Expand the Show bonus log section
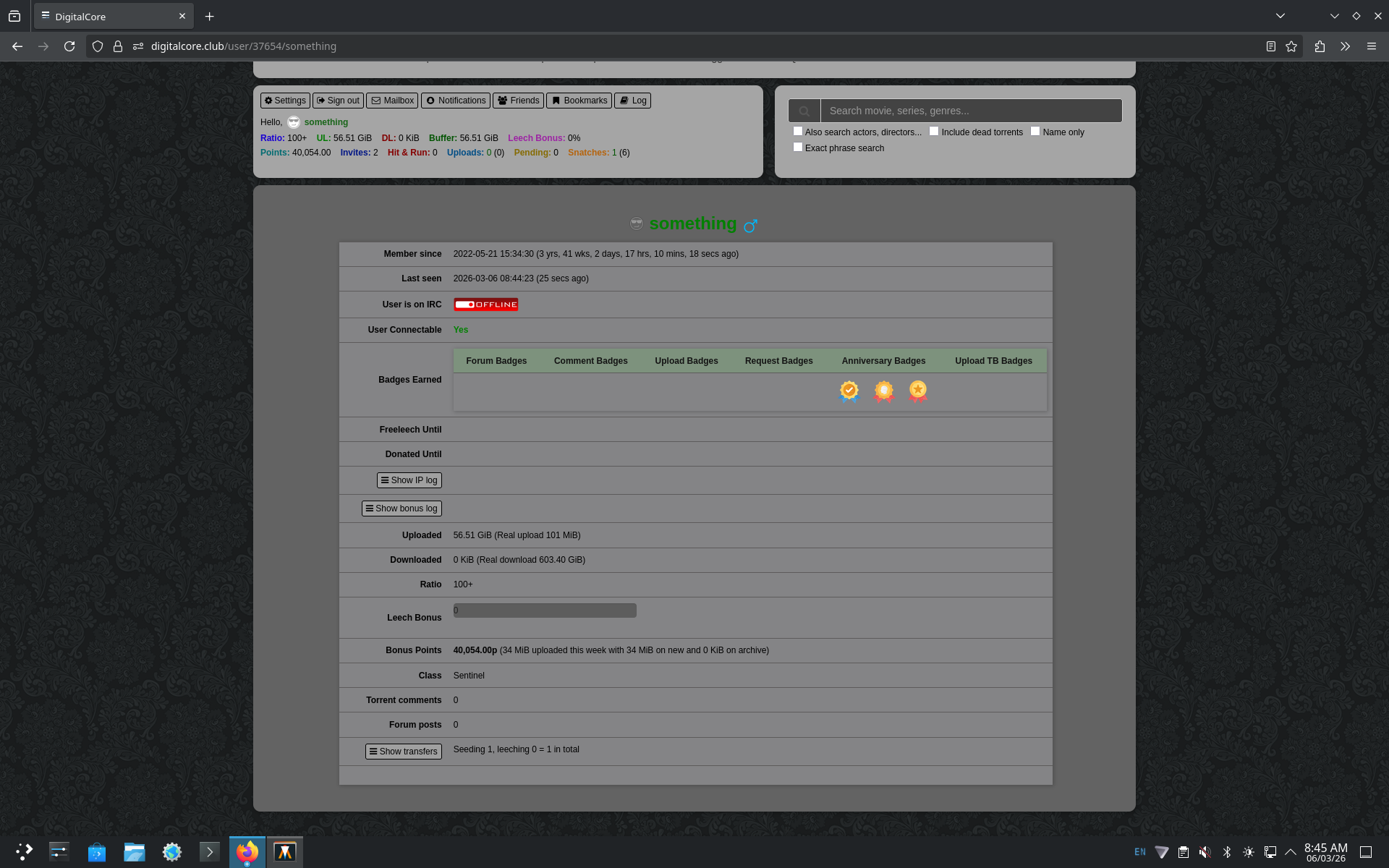 (x=402, y=509)
